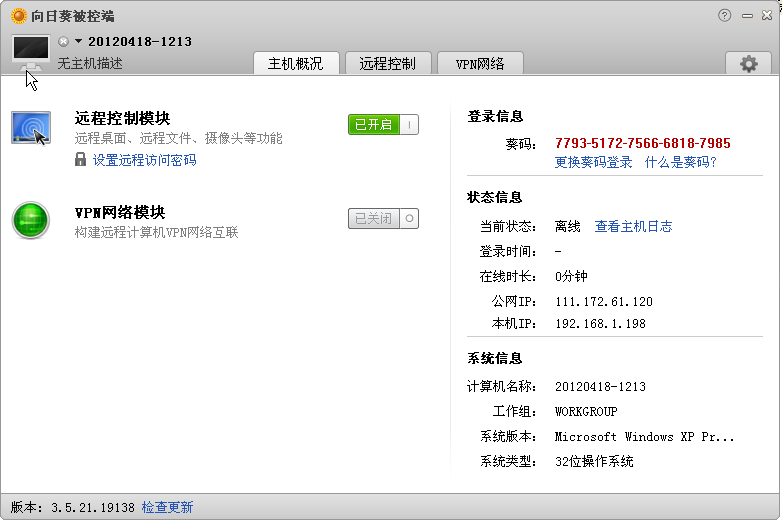The width and height of the screenshot is (782, 522).
Task: Click the host computer monitor icon
Action: click(x=31, y=50)
